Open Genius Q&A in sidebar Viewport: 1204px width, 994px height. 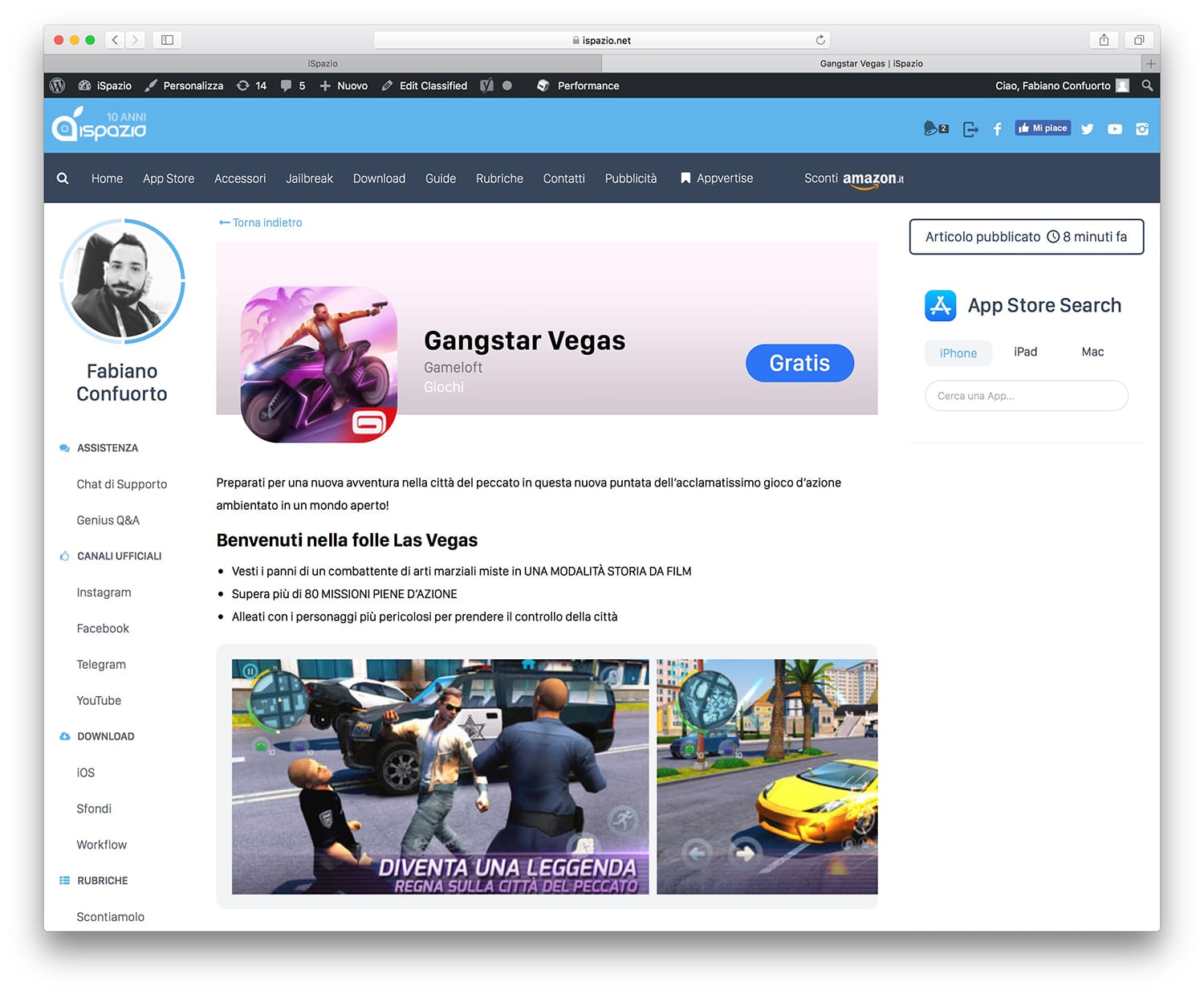click(x=108, y=520)
